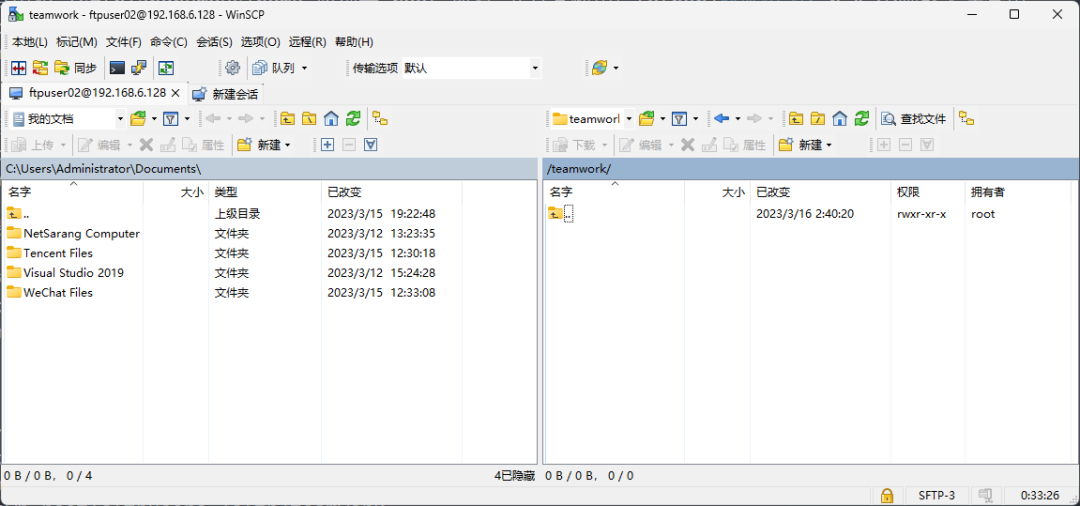Click the 查找文件 find files button
The width and height of the screenshot is (1080, 506).
coord(915,119)
